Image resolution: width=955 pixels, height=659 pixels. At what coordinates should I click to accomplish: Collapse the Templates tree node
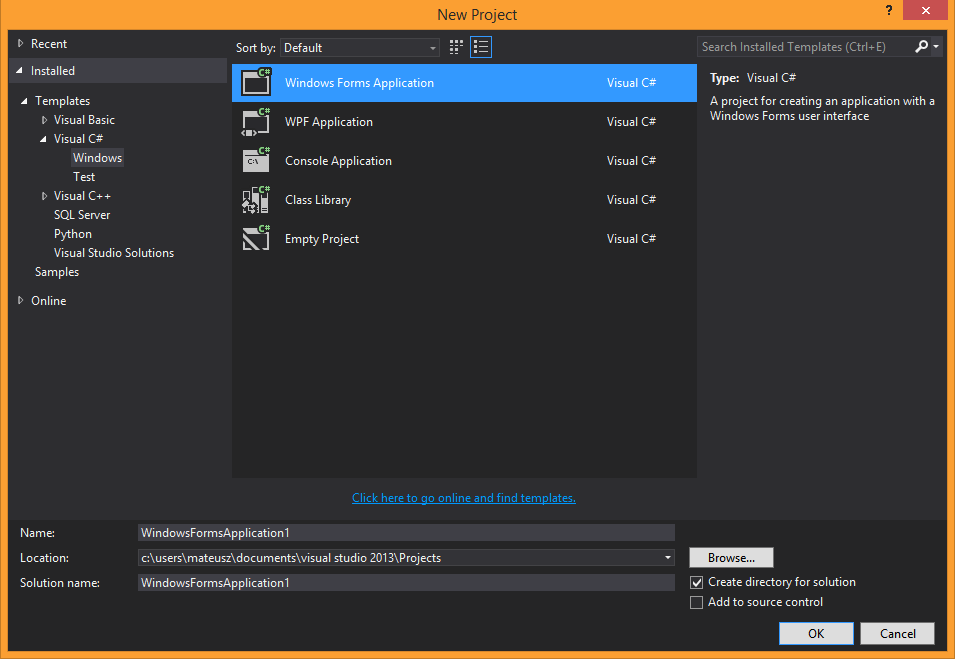point(24,100)
